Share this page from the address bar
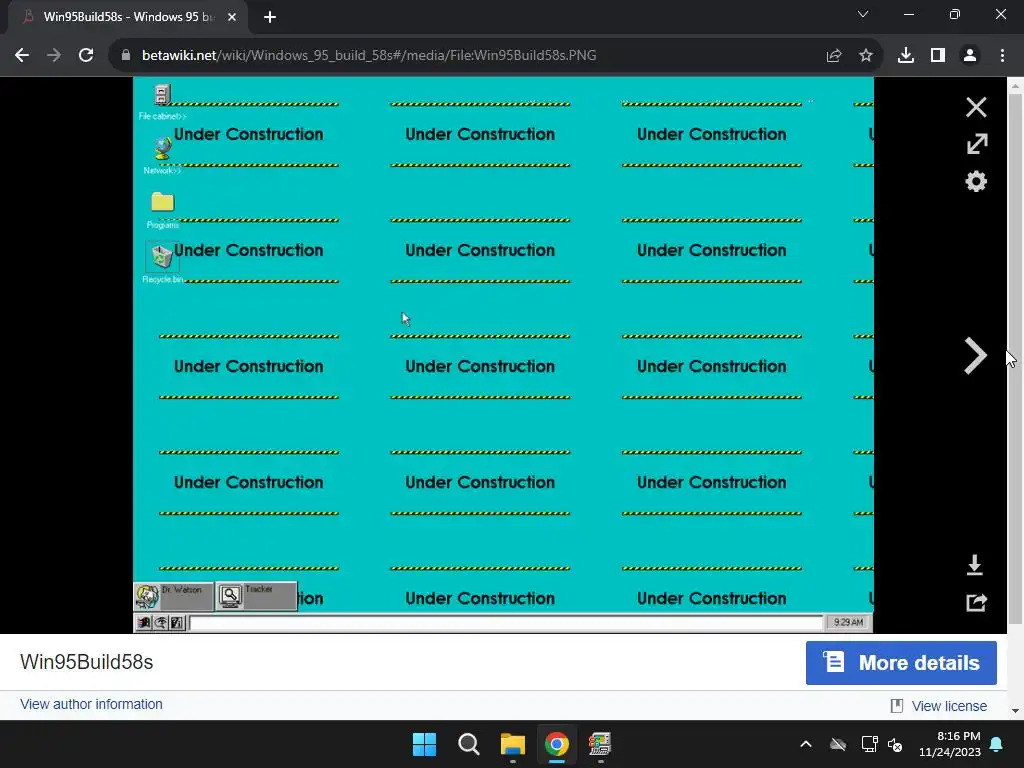This screenshot has width=1024, height=768. pyautogui.click(x=834, y=56)
